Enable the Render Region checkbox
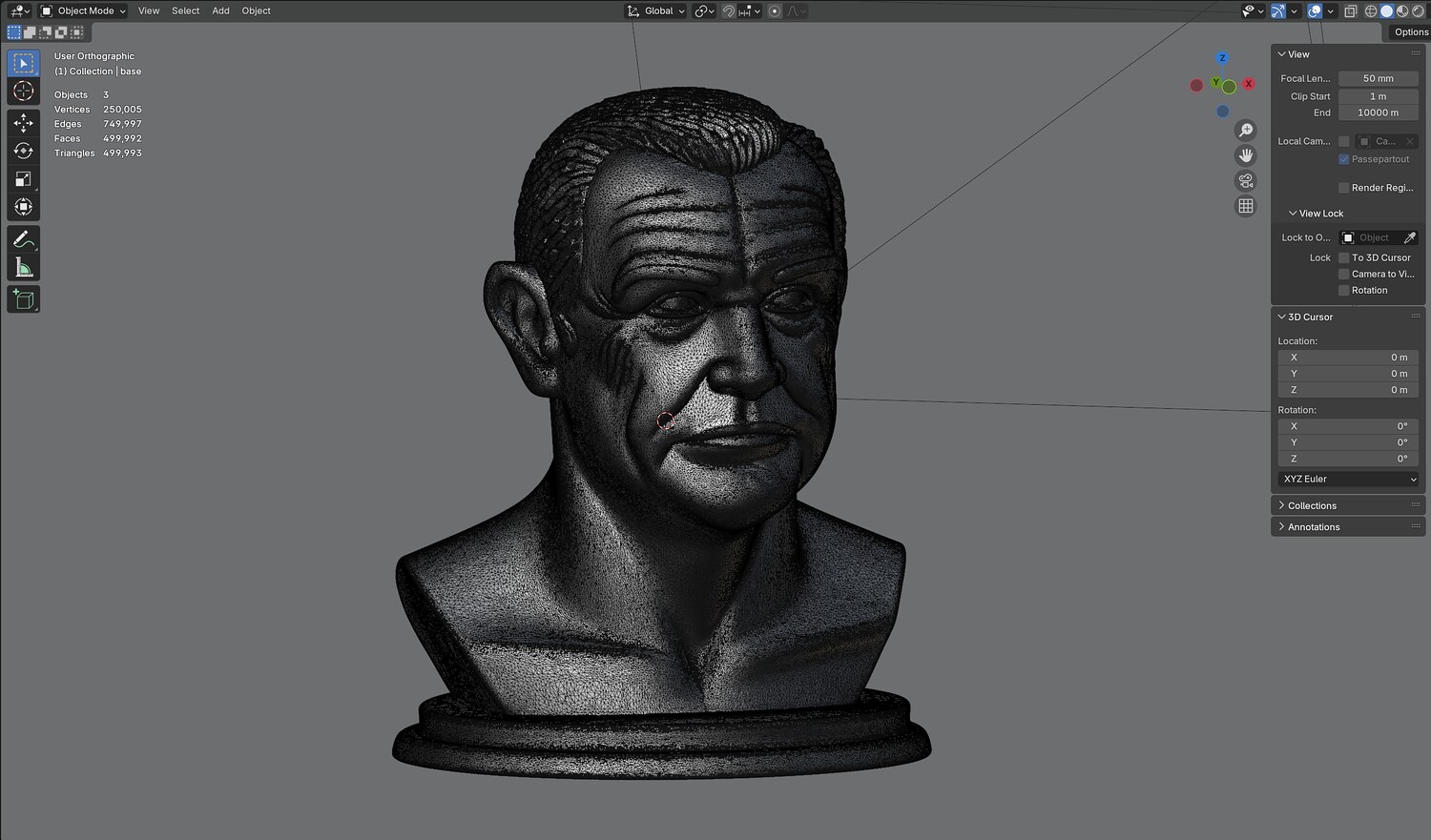The width and height of the screenshot is (1431, 840). point(1344,188)
